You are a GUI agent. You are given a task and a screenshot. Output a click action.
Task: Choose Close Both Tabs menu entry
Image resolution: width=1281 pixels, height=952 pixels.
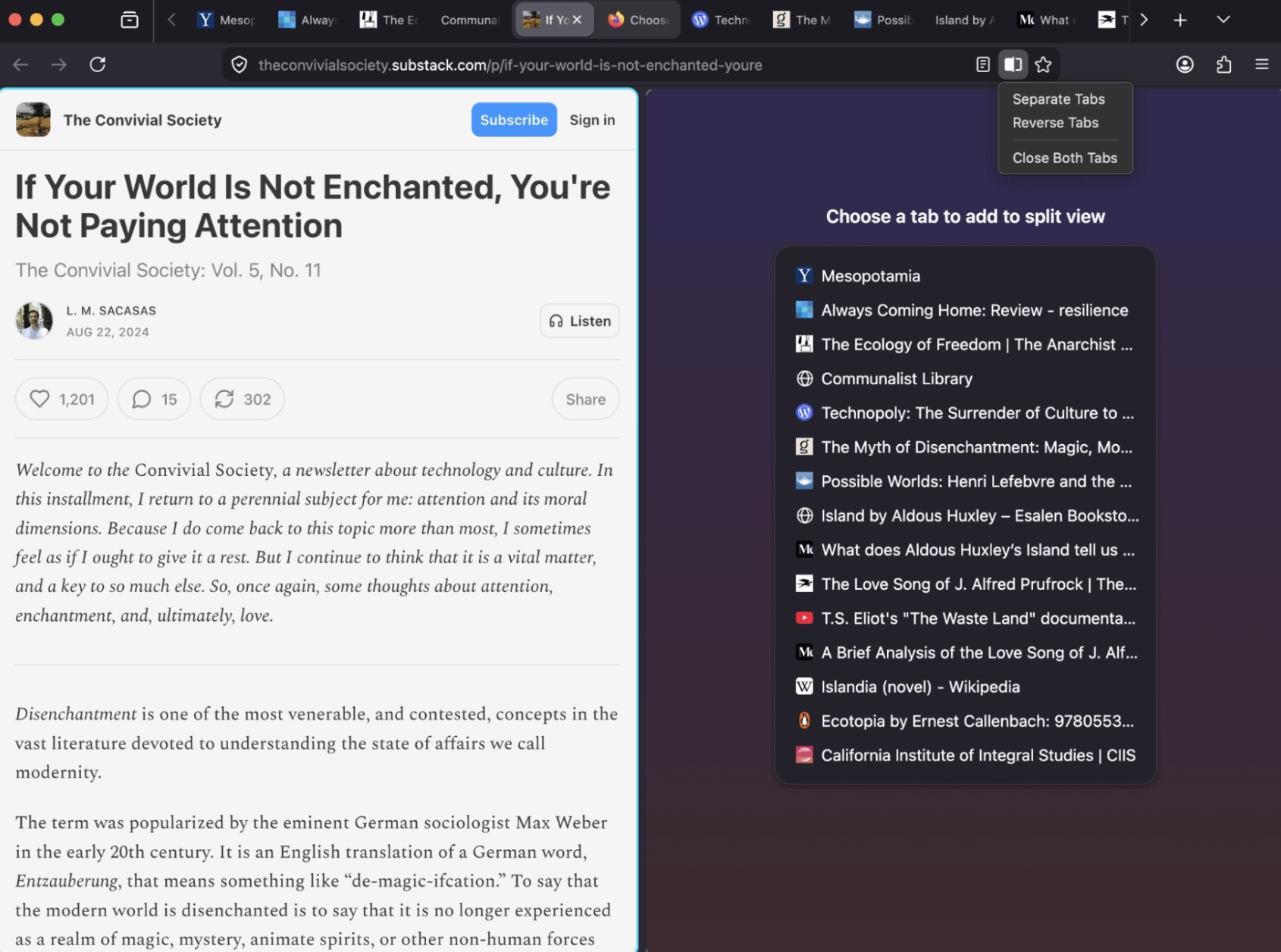[x=1064, y=158]
